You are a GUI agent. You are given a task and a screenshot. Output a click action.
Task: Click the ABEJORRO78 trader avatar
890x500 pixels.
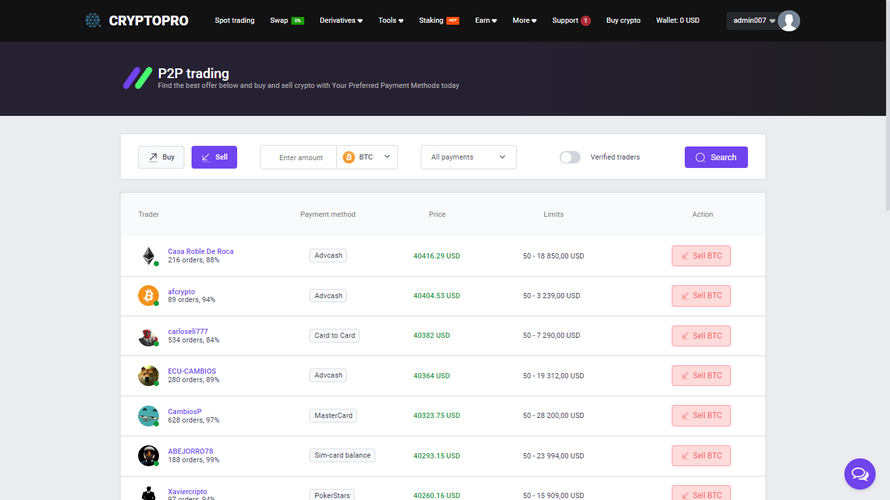(148, 456)
